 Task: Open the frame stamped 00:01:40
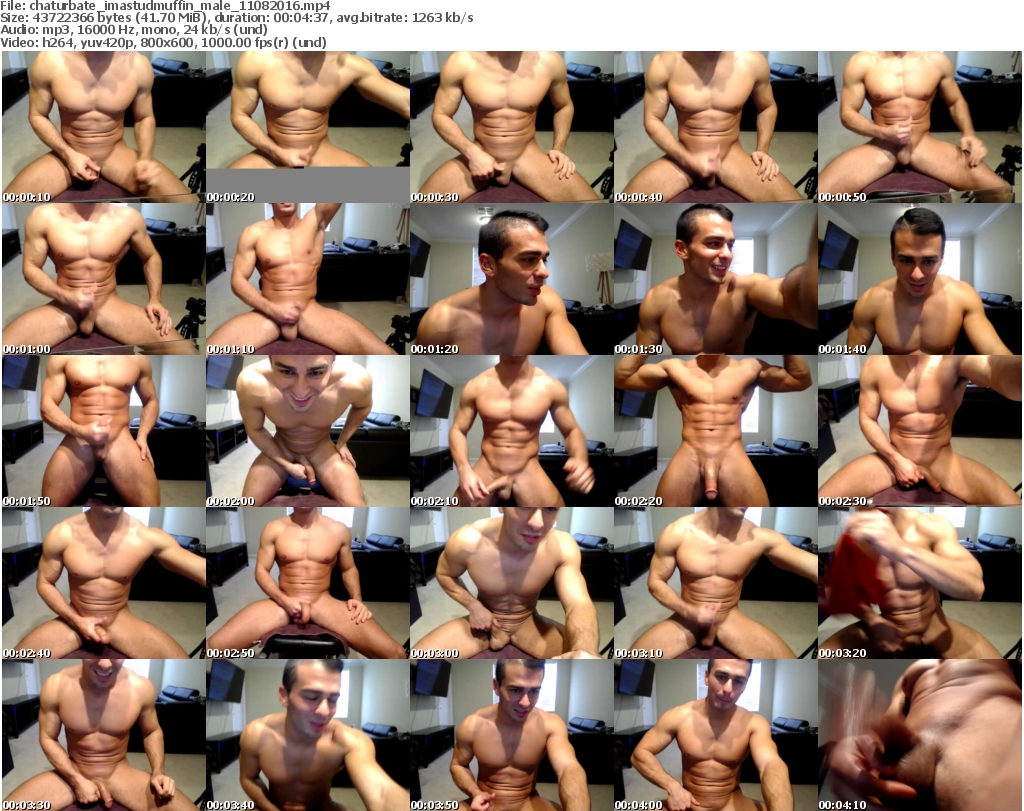pyautogui.click(x=920, y=279)
